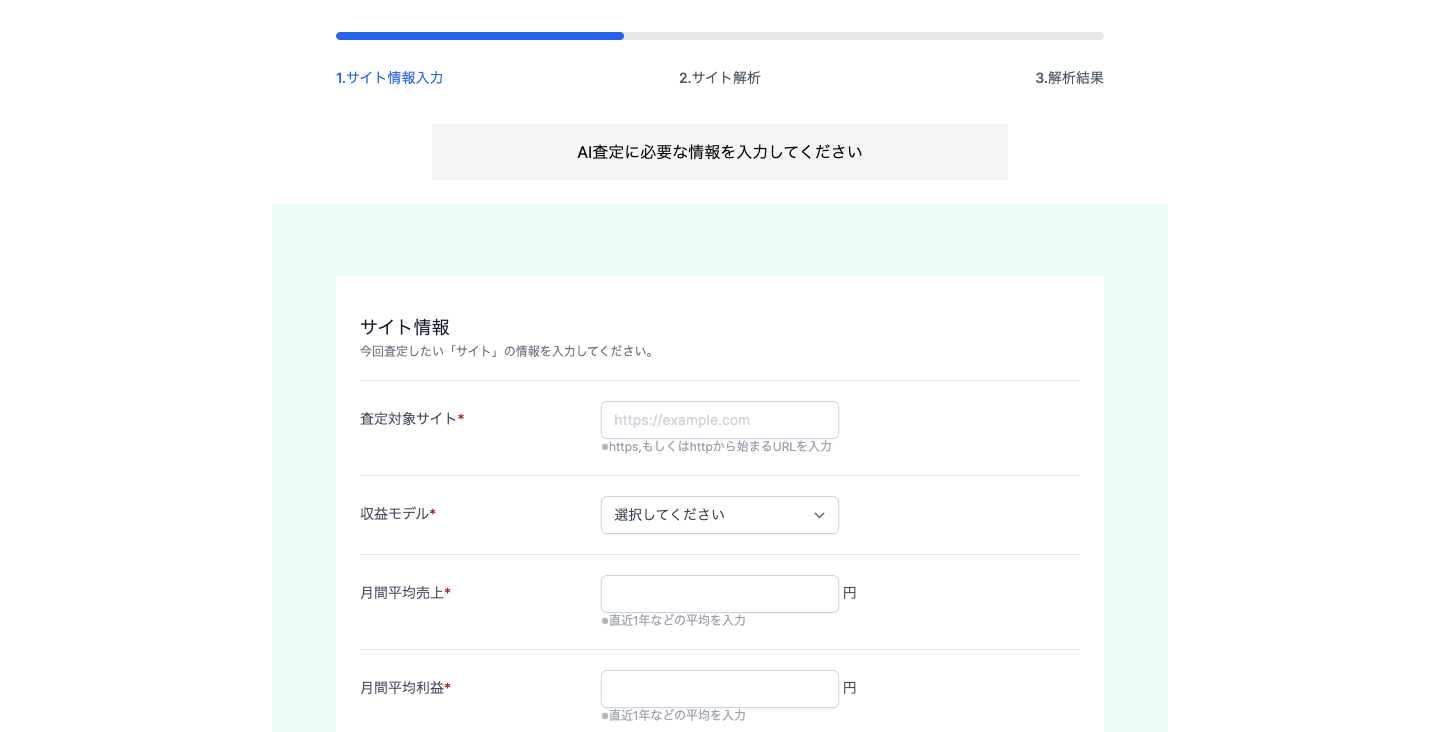Click the URL hint text below site input

716,447
